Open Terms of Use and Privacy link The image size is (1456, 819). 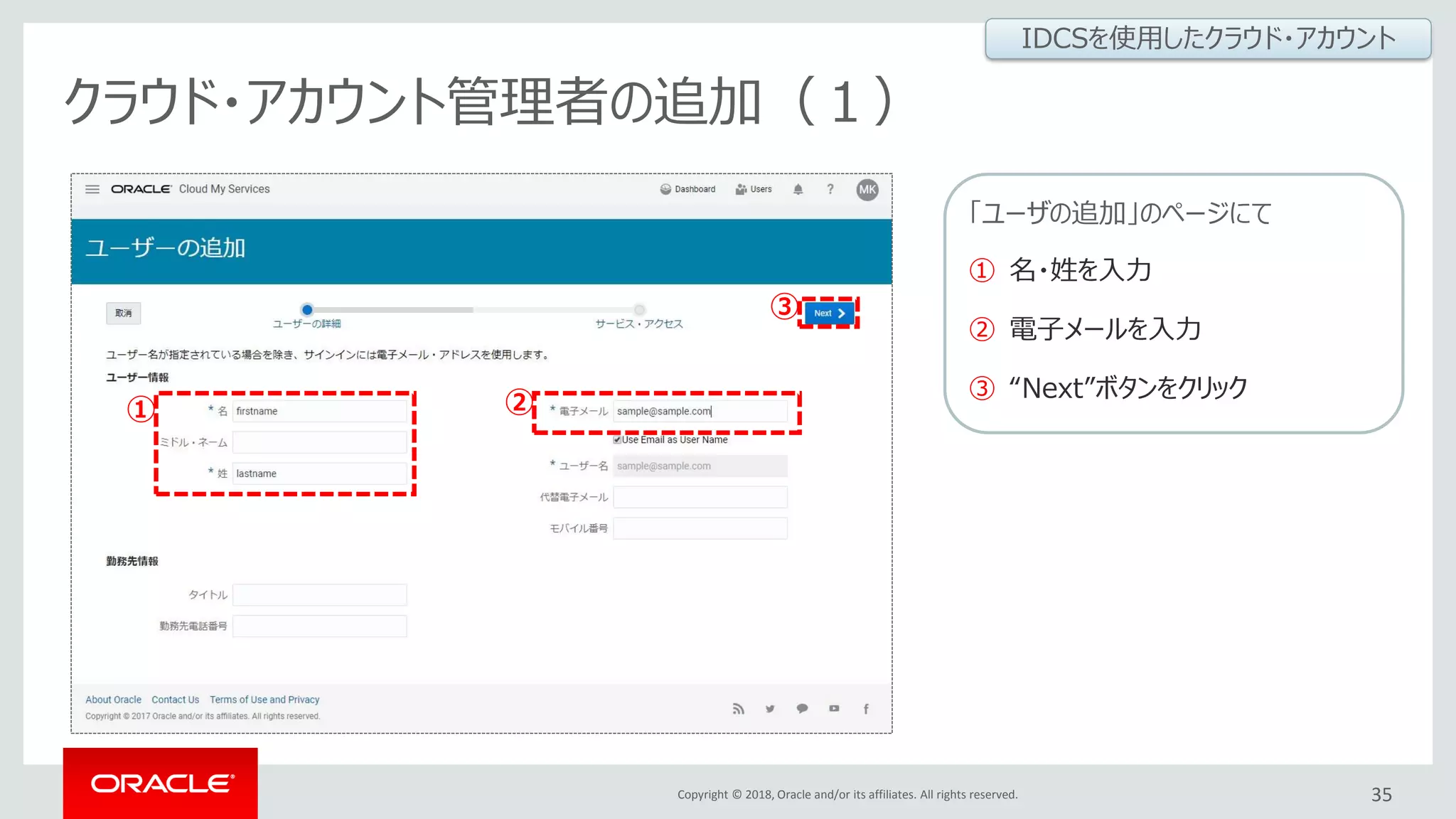264,700
